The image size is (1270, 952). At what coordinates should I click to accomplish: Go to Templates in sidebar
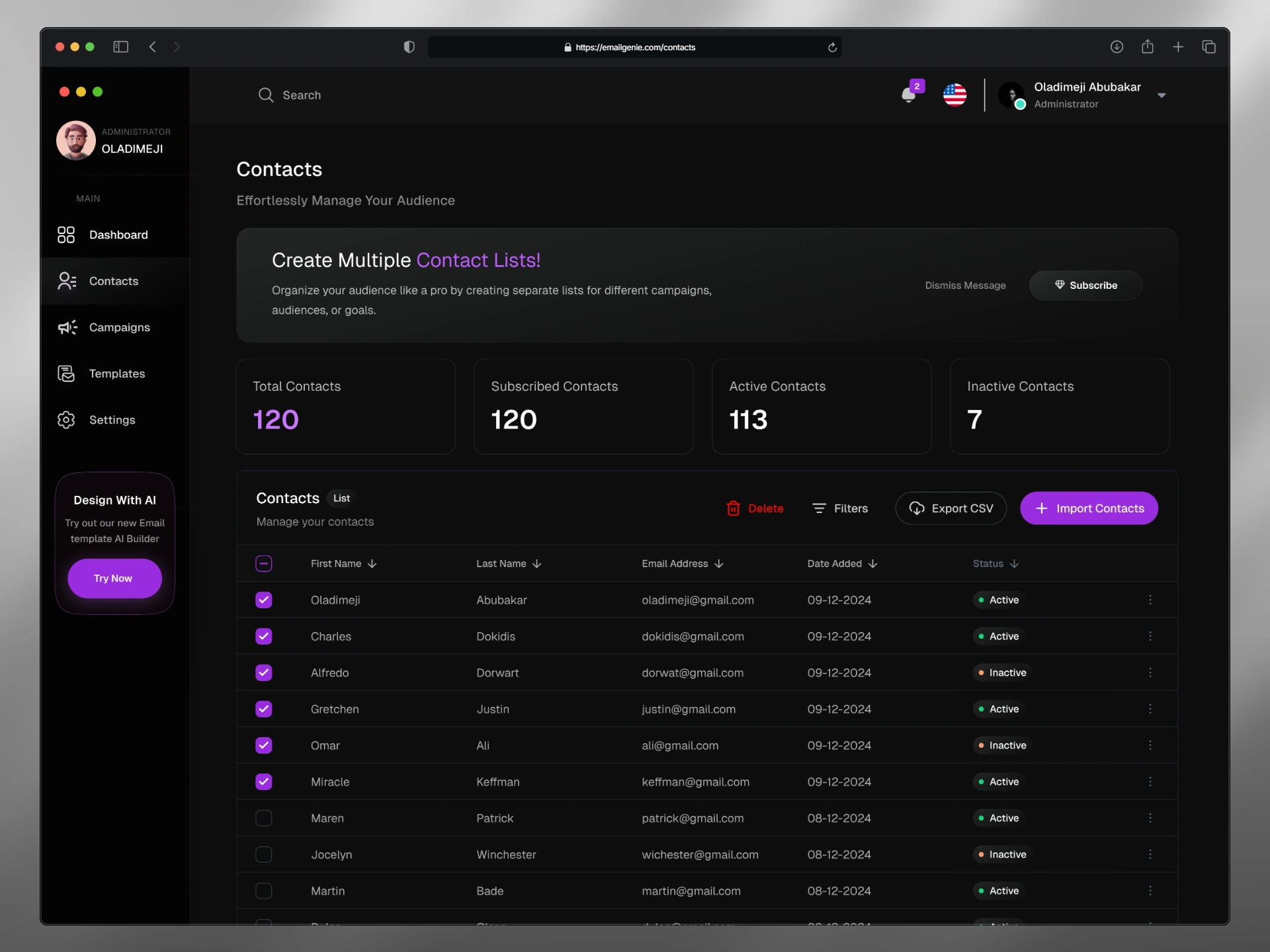[x=116, y=374]
